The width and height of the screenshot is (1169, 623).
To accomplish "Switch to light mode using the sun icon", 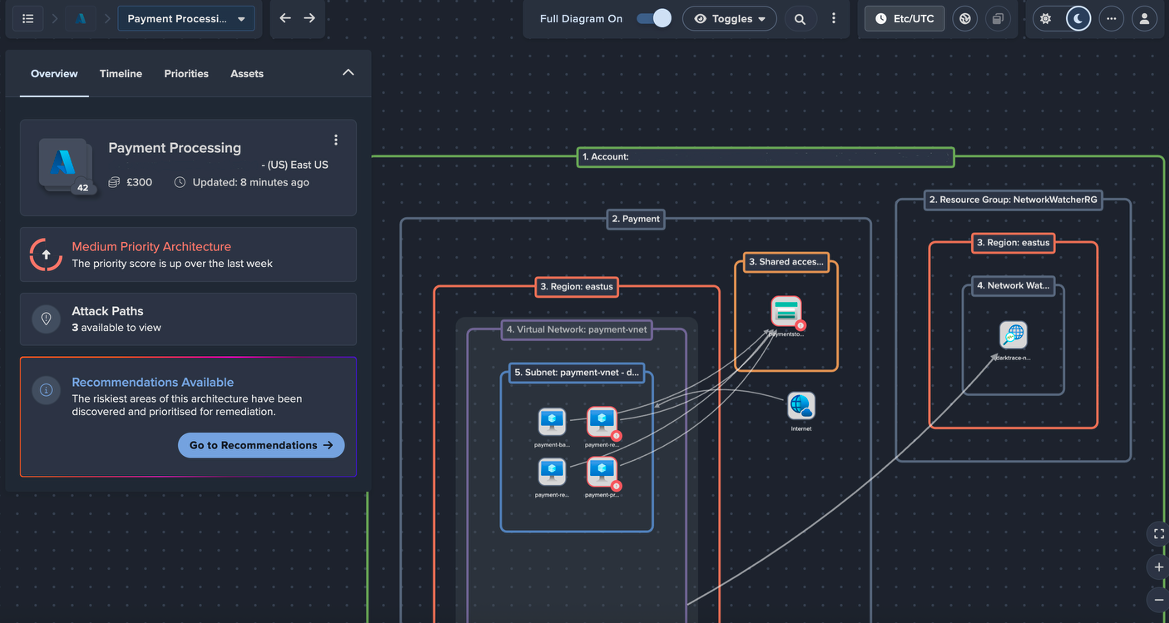I will 1046,18.
